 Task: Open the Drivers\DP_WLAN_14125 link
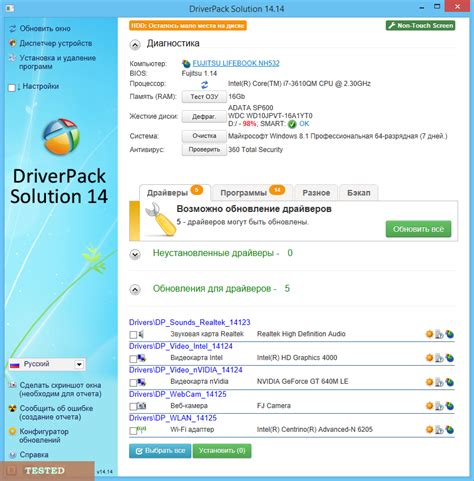click(173, 418)
